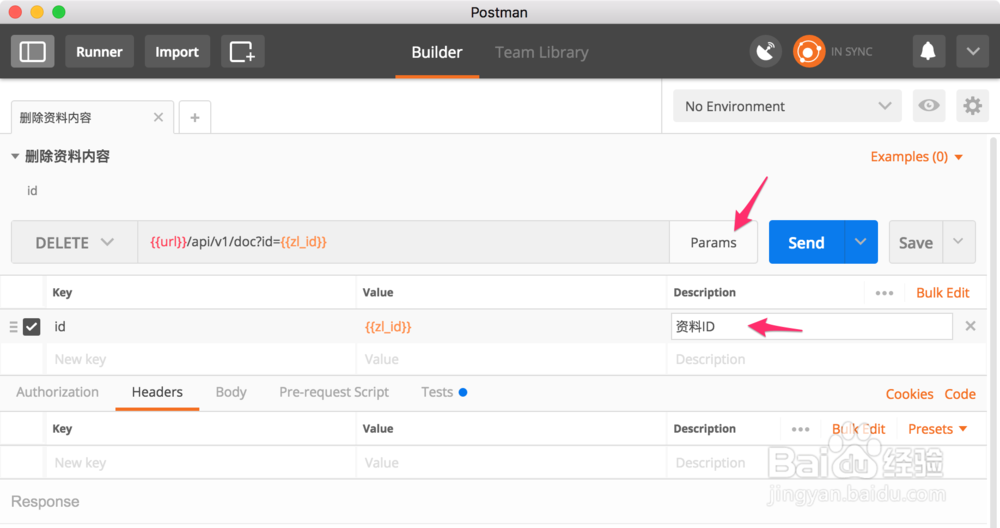Screen dimensions: 1000x528
Task: Click the Cookies link
Action: pos(909,394)
